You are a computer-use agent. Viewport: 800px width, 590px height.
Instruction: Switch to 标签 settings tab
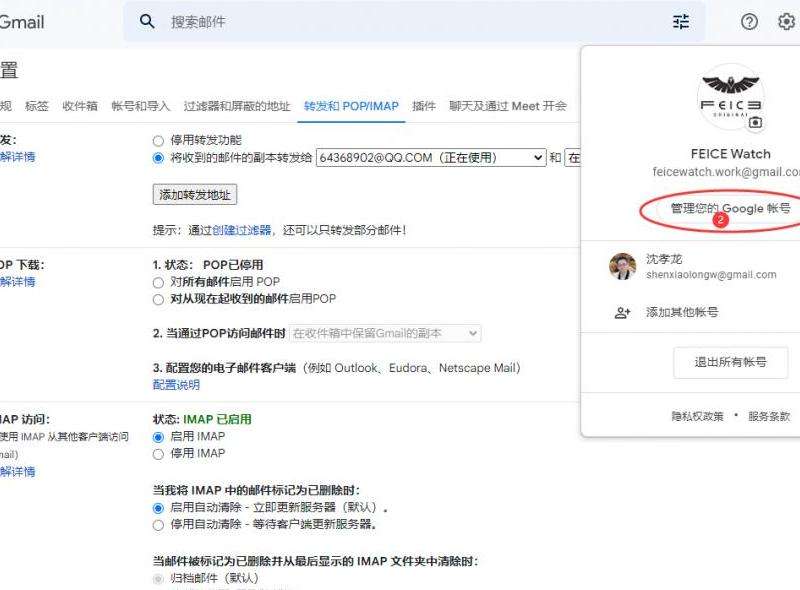coord(37,106)
